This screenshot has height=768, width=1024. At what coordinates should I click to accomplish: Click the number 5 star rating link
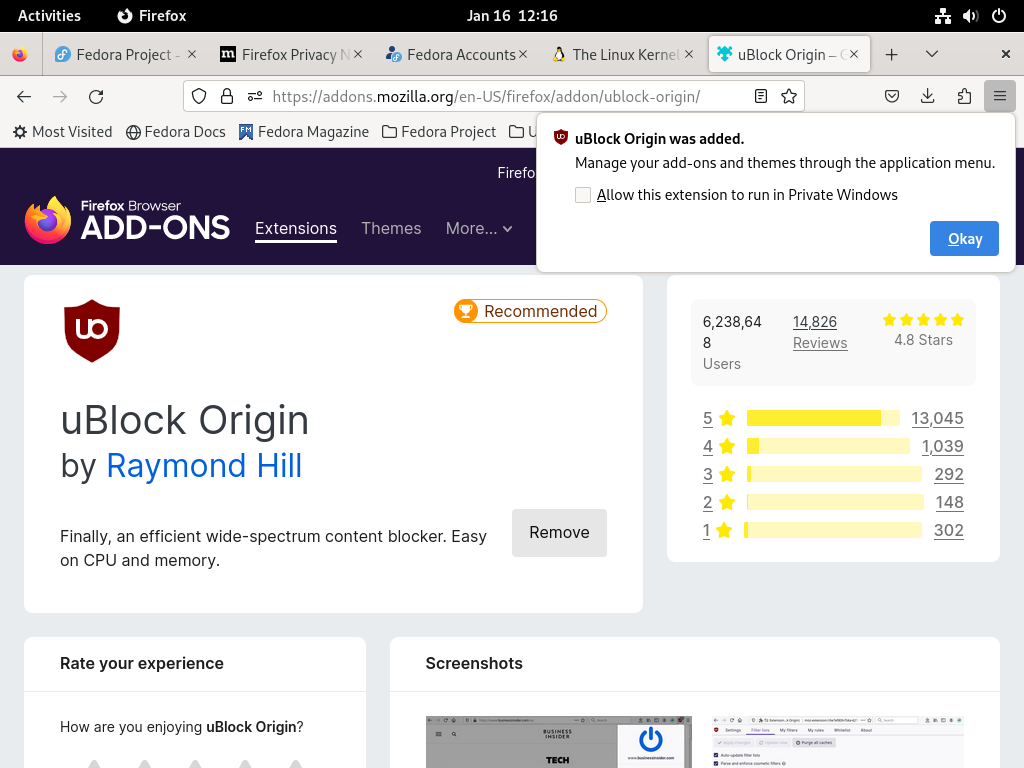point(708,418)
